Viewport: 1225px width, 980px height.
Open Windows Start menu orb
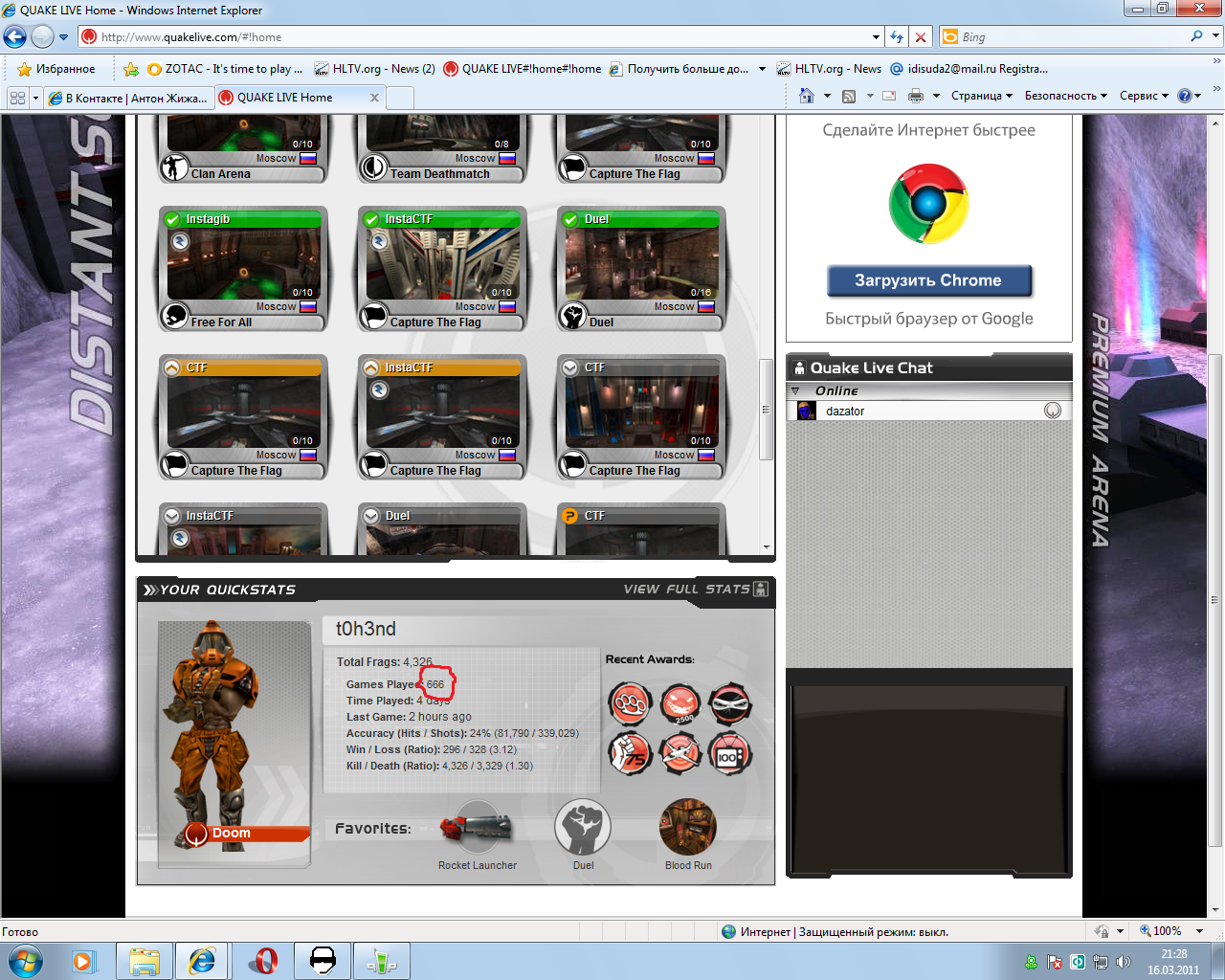tap(26, 960)
